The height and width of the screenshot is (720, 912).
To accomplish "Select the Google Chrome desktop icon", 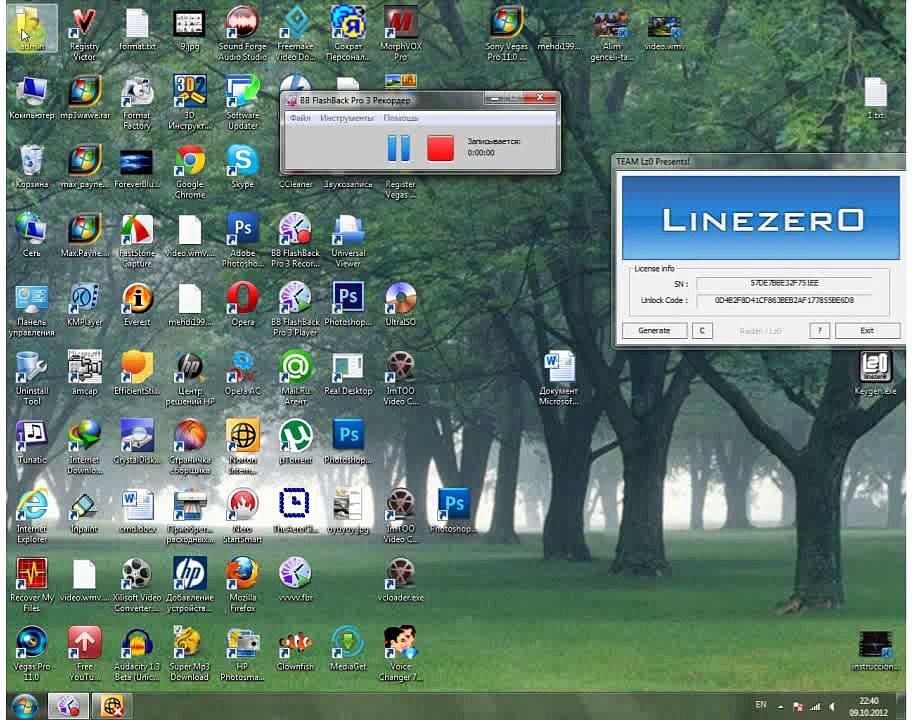I will tap(190, 173).
